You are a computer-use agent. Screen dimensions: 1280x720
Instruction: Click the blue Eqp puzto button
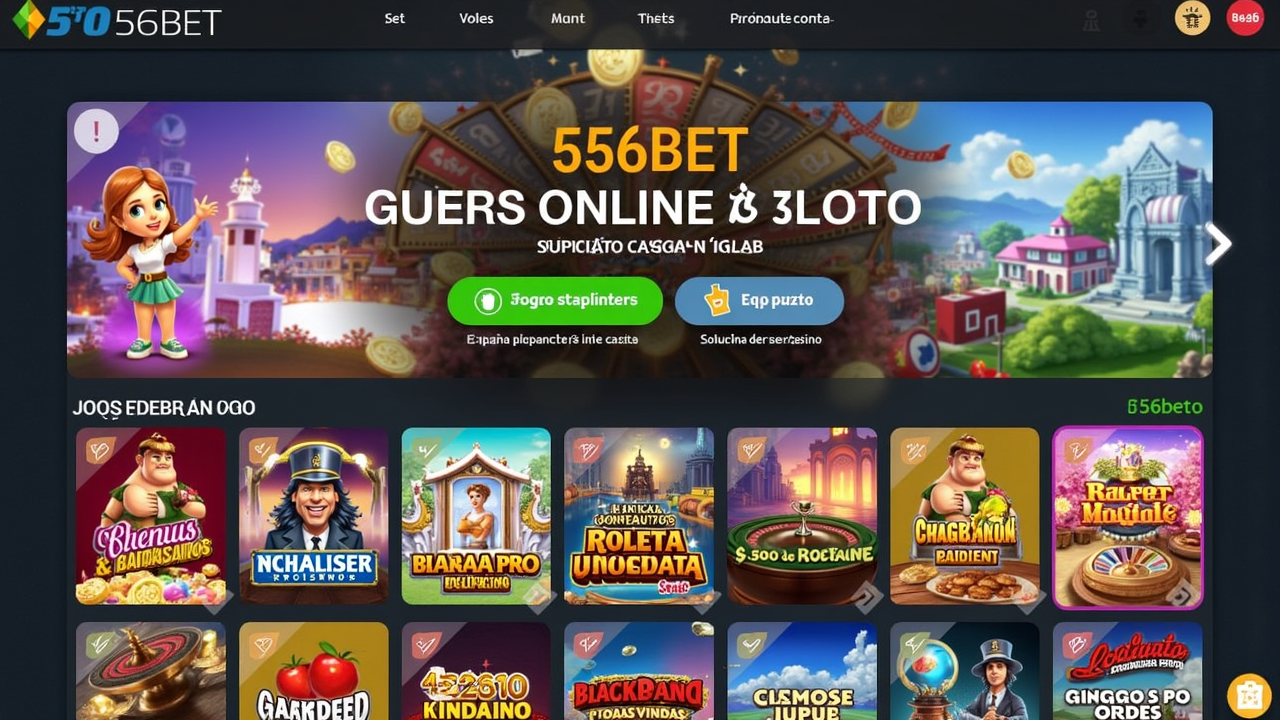point(759,300)
